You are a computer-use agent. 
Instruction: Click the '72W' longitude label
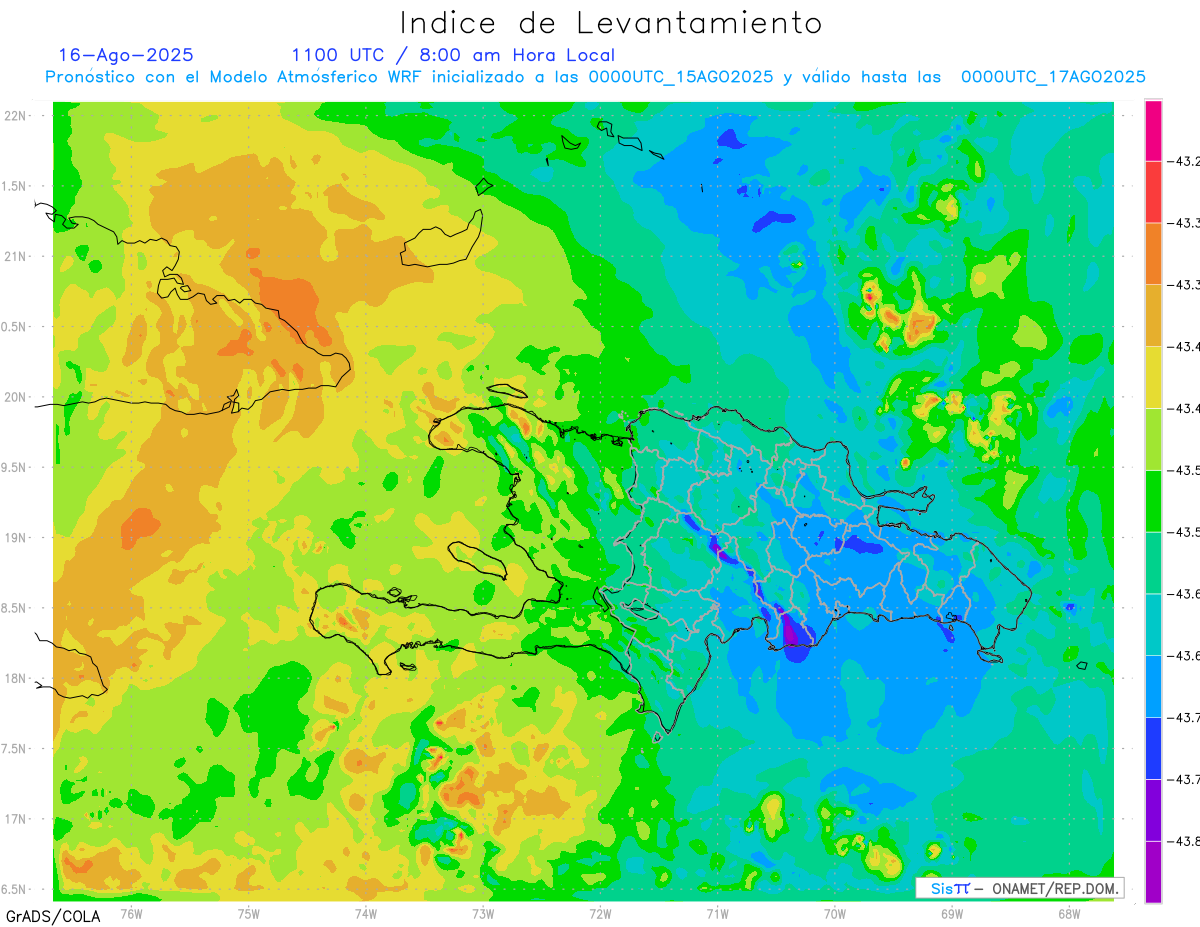pos(600,912)
